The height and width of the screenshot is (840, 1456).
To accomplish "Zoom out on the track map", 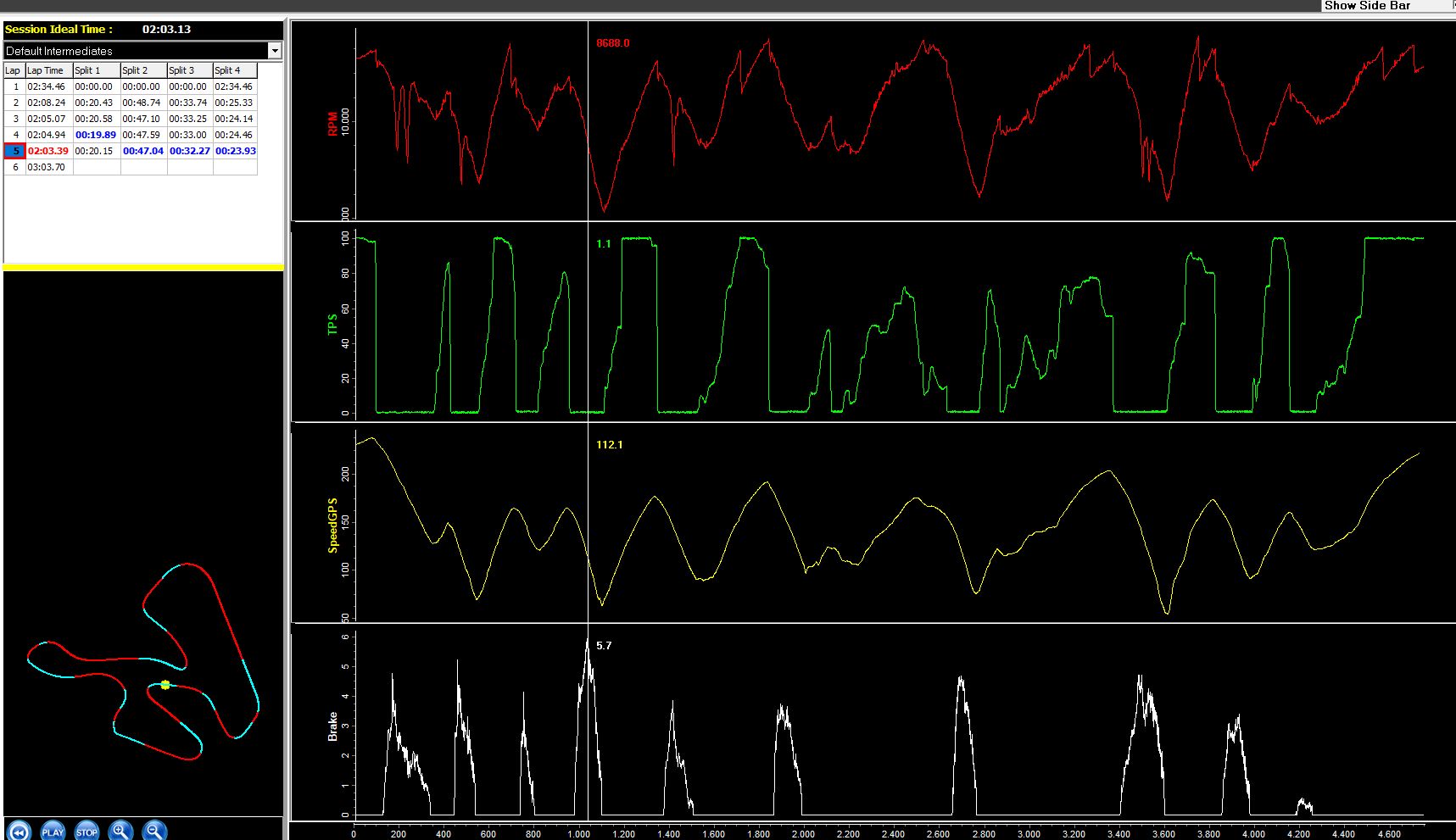I will point(154,831).
